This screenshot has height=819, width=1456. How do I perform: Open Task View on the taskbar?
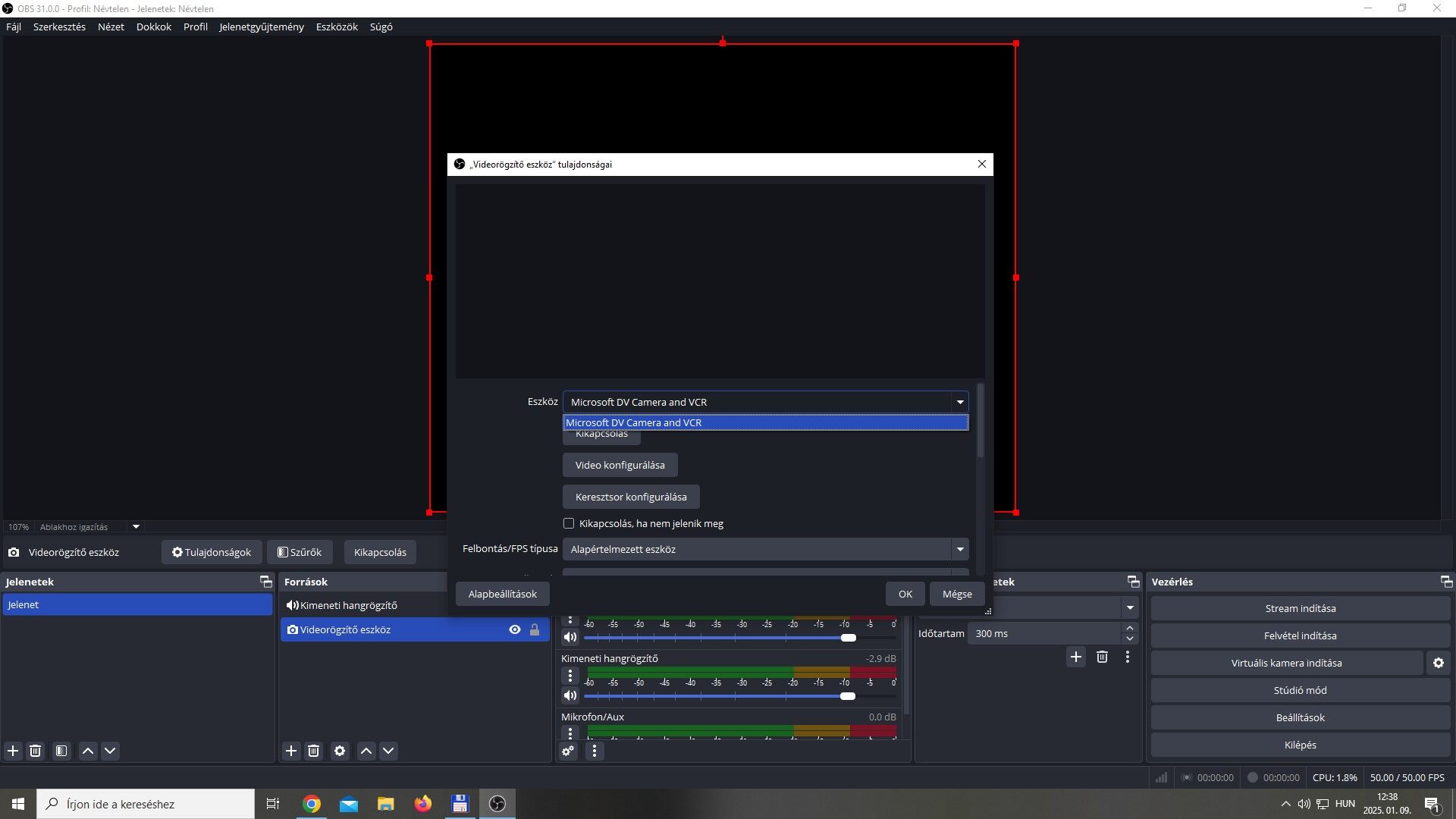(273, 804)
